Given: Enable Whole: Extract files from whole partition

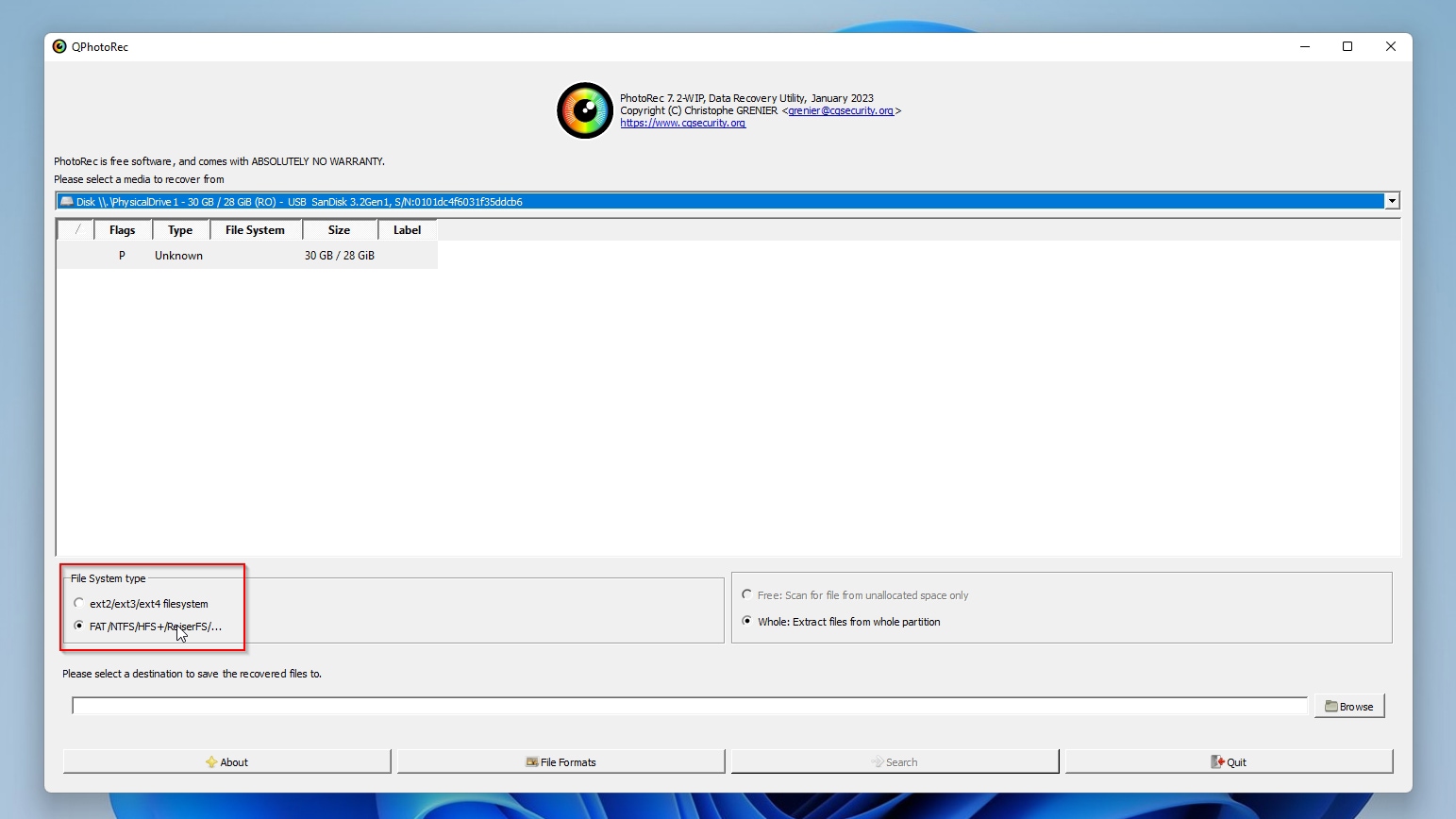Looking at the screenshot, I should point(745,622).
